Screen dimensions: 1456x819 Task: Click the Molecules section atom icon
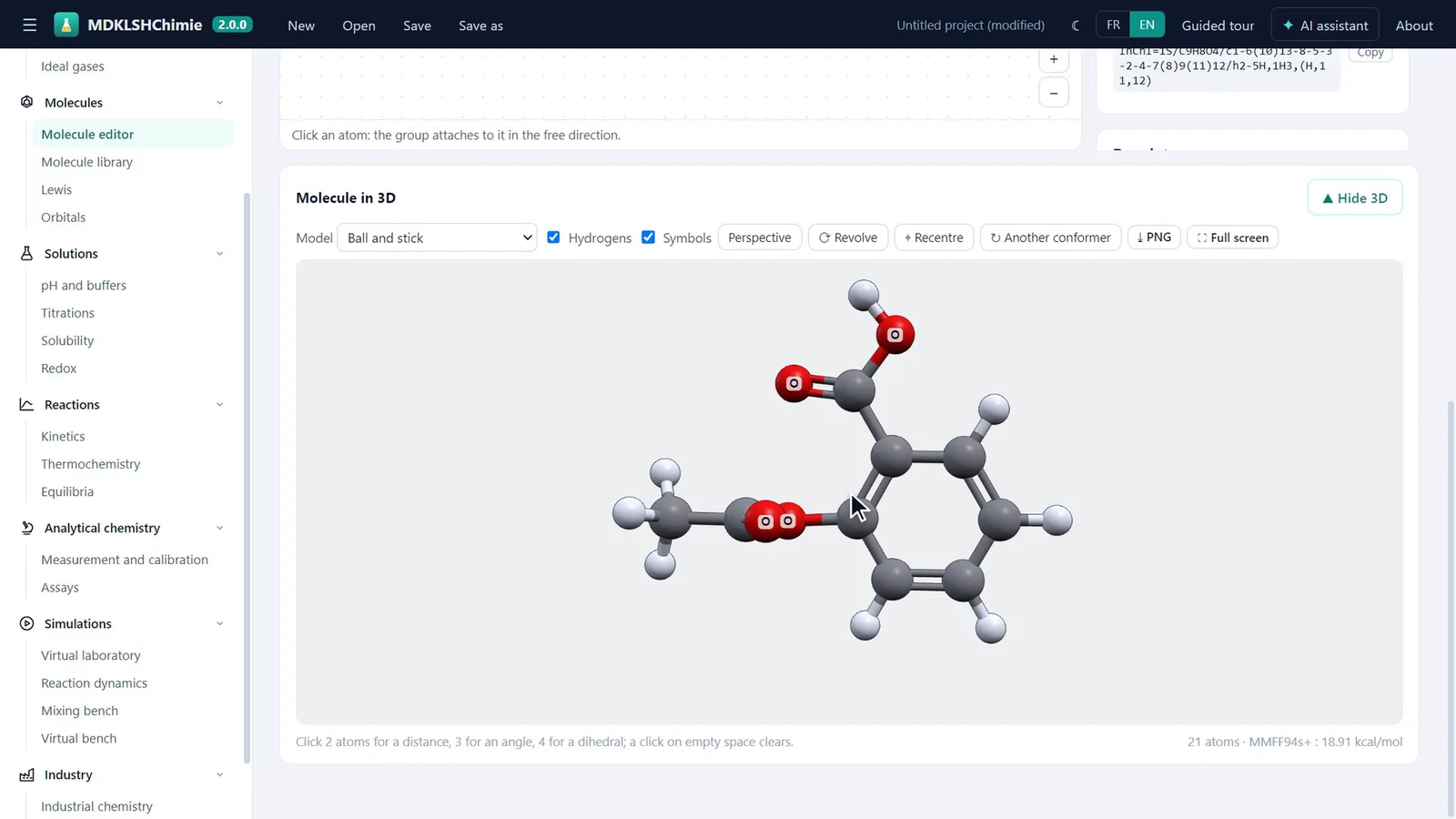tap(26, 102)
